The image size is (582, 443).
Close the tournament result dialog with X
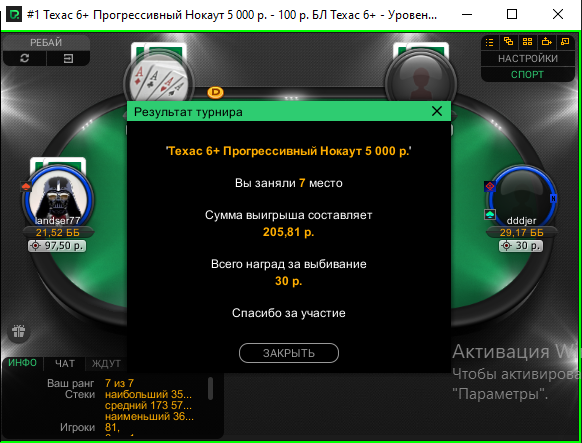click(437, 111)
